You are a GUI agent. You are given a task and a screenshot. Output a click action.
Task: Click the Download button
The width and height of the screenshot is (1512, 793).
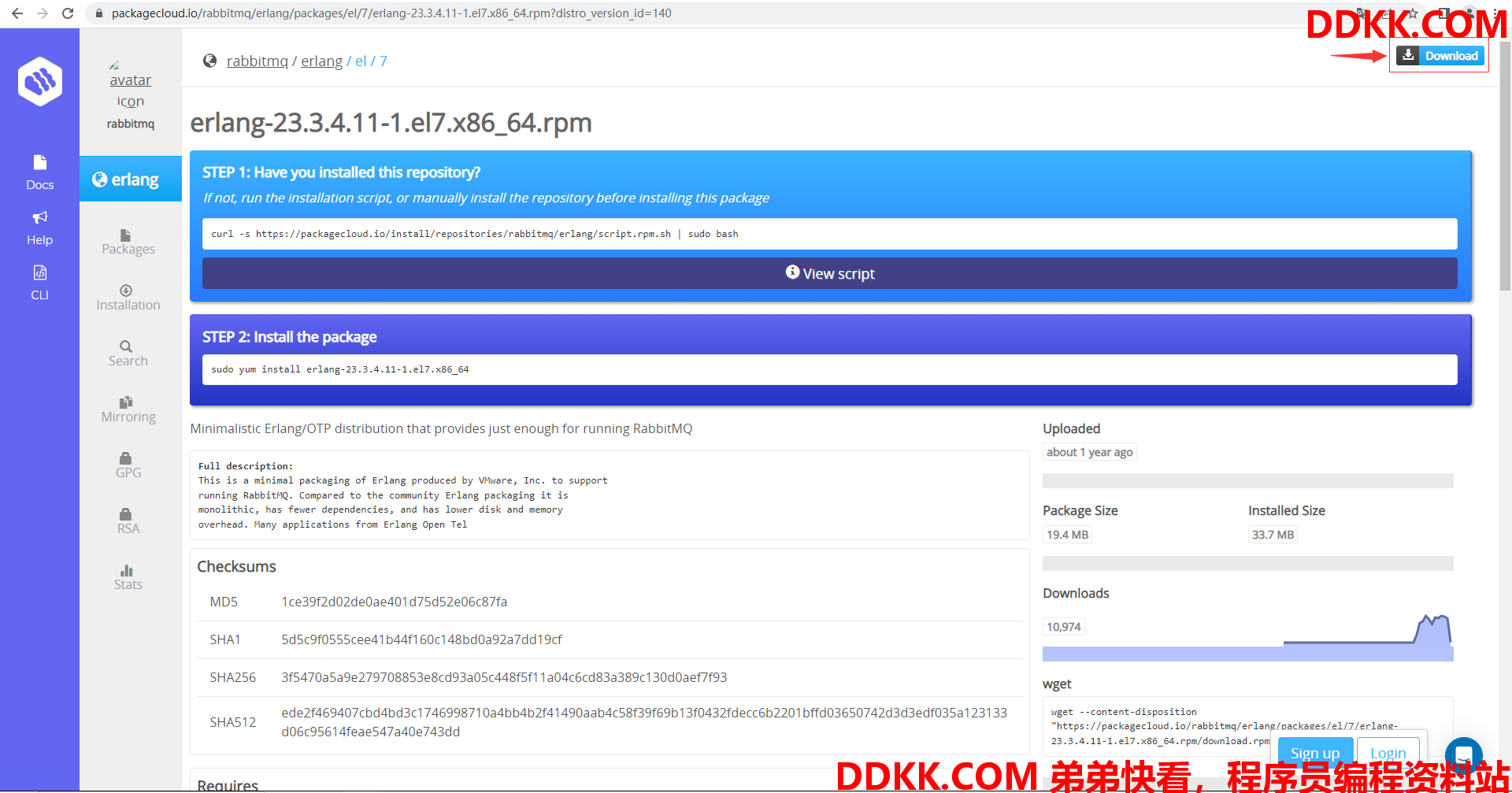click(x=1440, y=56)
